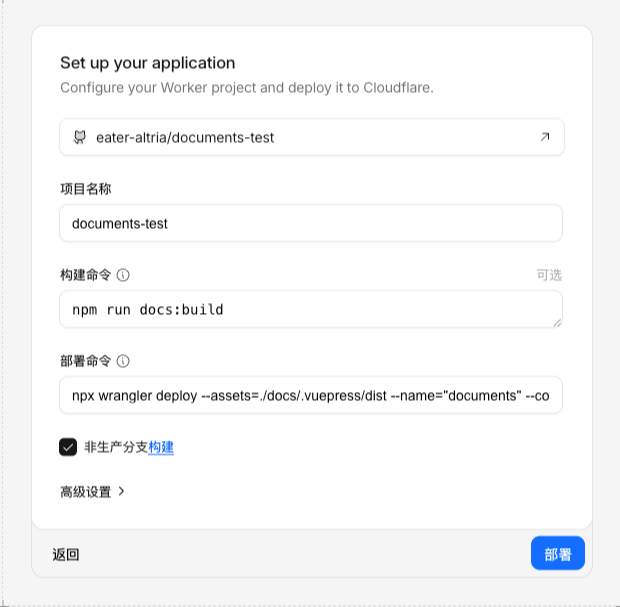Click the resize handle of the build command box
The height and width of the screenshot is (607, 620).
pos(556,321)
